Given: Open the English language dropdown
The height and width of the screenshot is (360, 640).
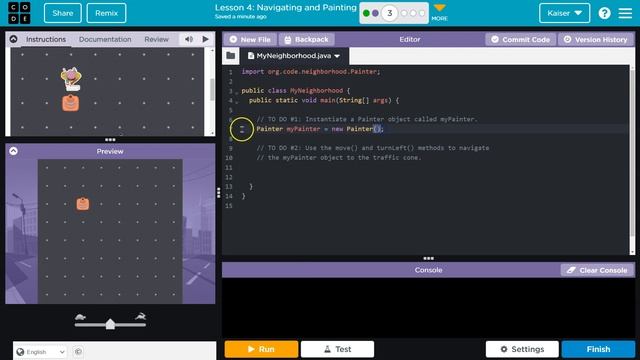Looking at the screenshot, I should 40,352.
